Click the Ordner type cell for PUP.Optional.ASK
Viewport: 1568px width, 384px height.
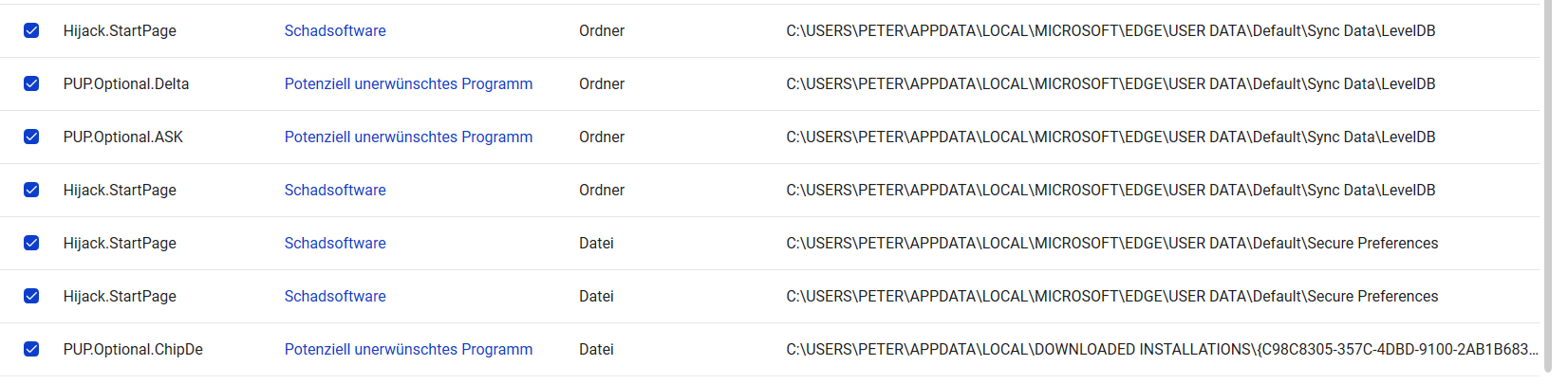click(x=602, y=137)
